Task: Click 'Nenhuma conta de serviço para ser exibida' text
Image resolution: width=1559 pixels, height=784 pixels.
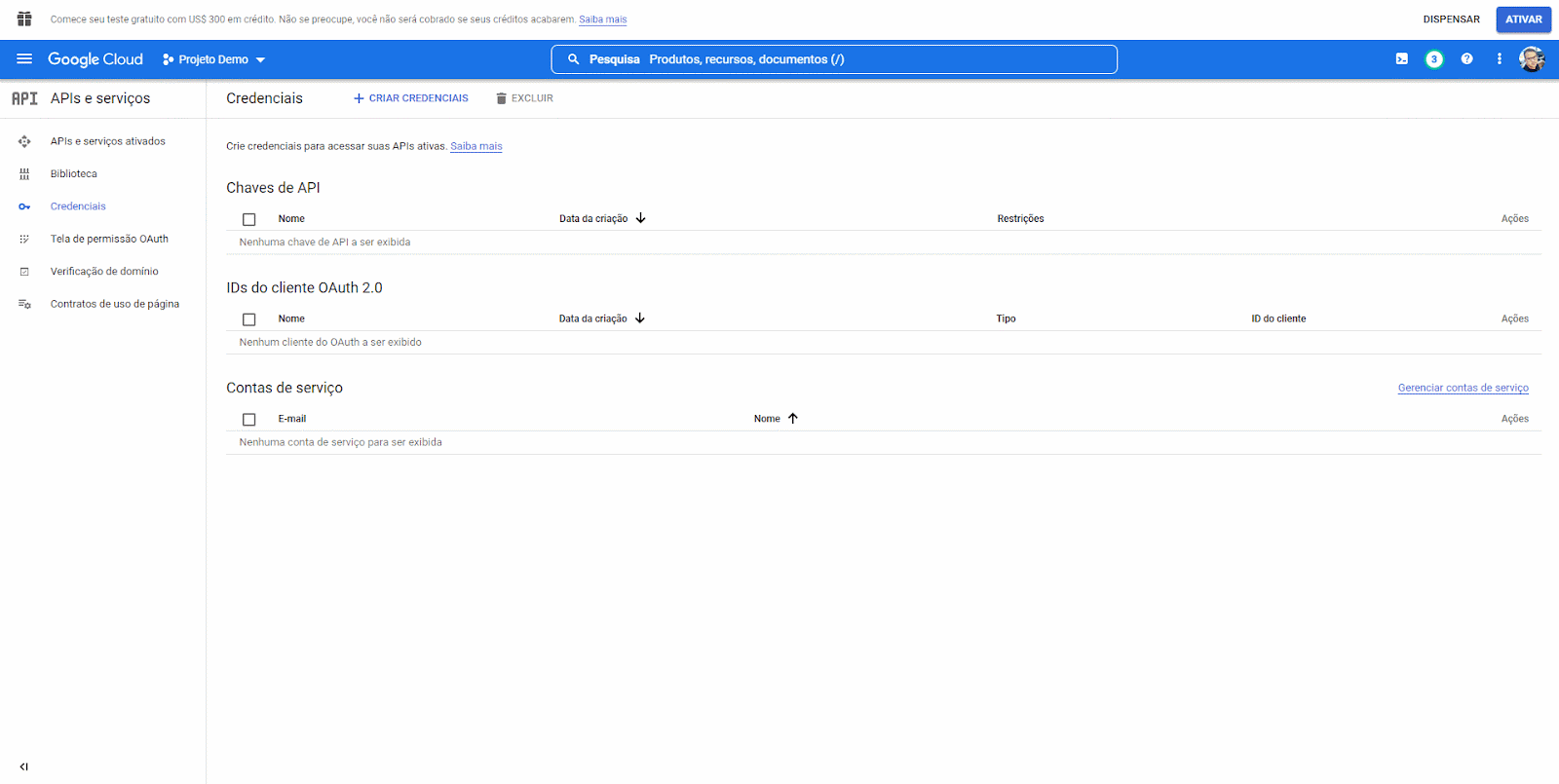Action: pos(340,442)
